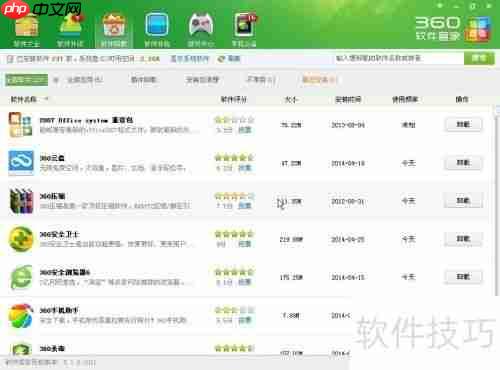Click the 360安全浏览器 green browser icon

pyautogui.click(x=21, y=277)
